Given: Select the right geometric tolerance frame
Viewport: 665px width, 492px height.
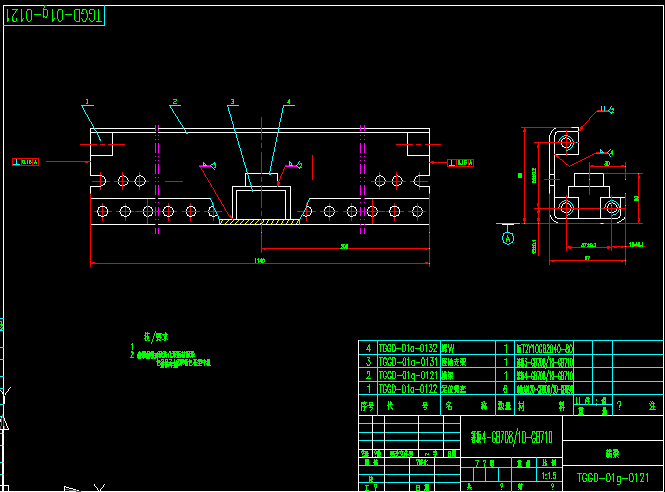Looking at the screenshot, I should tap(461, 161).
